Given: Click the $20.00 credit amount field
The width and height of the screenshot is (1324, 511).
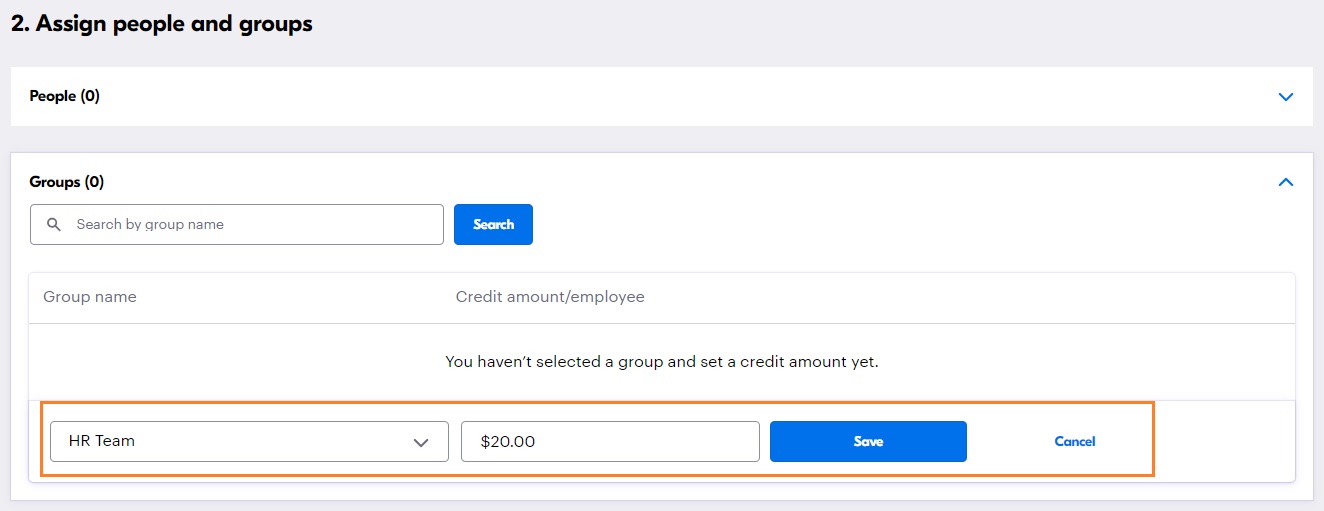Looking at the screenshot, I should click(x=610, y=441).
